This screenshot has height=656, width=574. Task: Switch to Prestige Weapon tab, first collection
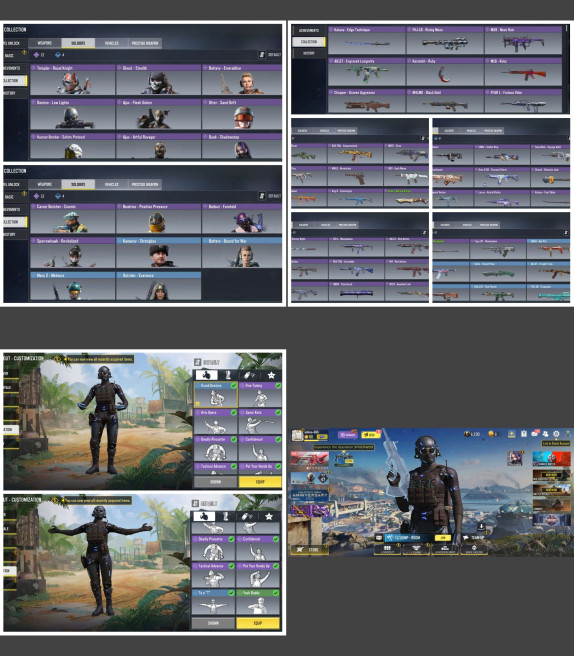coord(145,43)
